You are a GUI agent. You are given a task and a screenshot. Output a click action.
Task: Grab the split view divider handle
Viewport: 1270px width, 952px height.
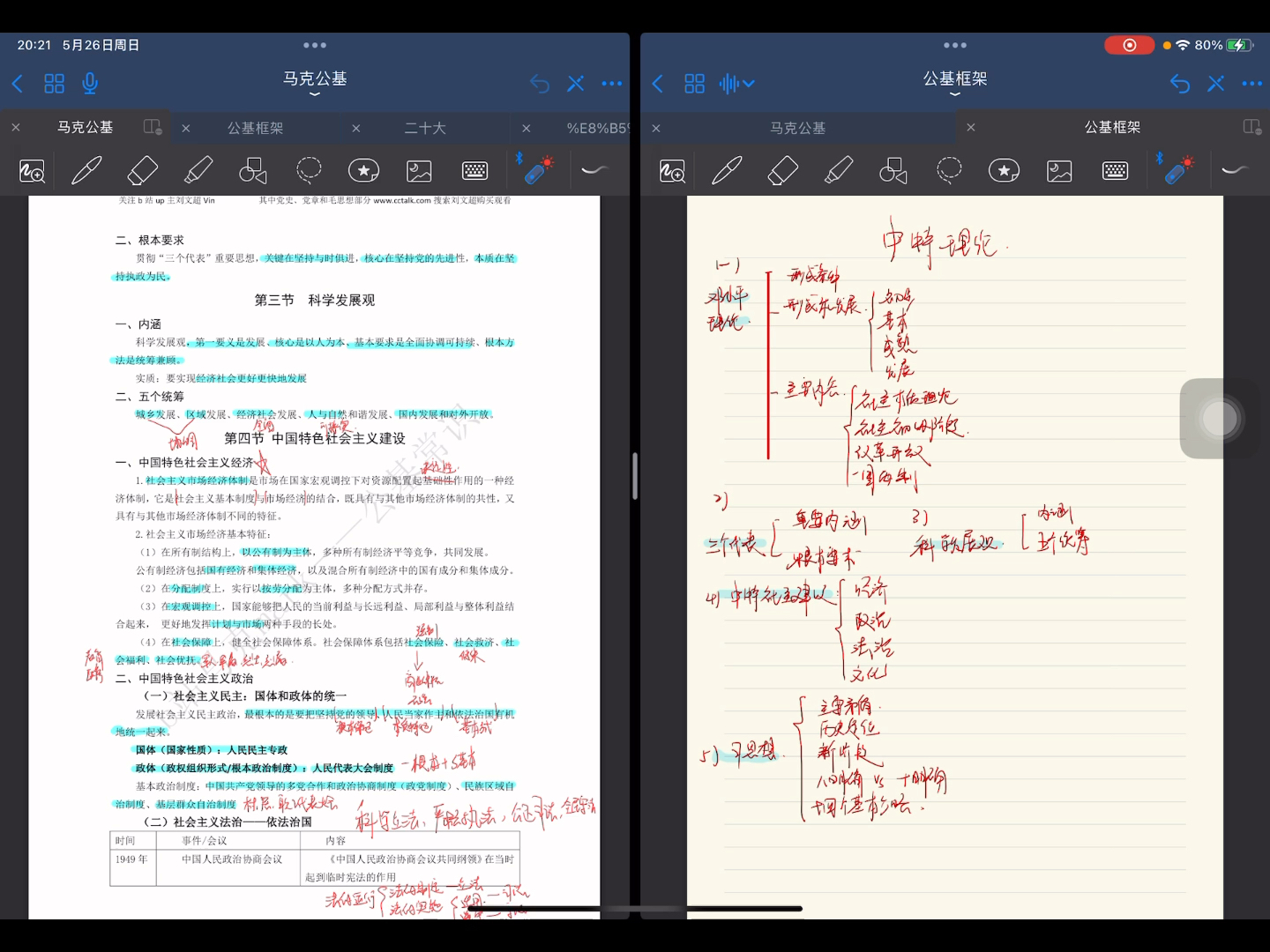(635, 476)
